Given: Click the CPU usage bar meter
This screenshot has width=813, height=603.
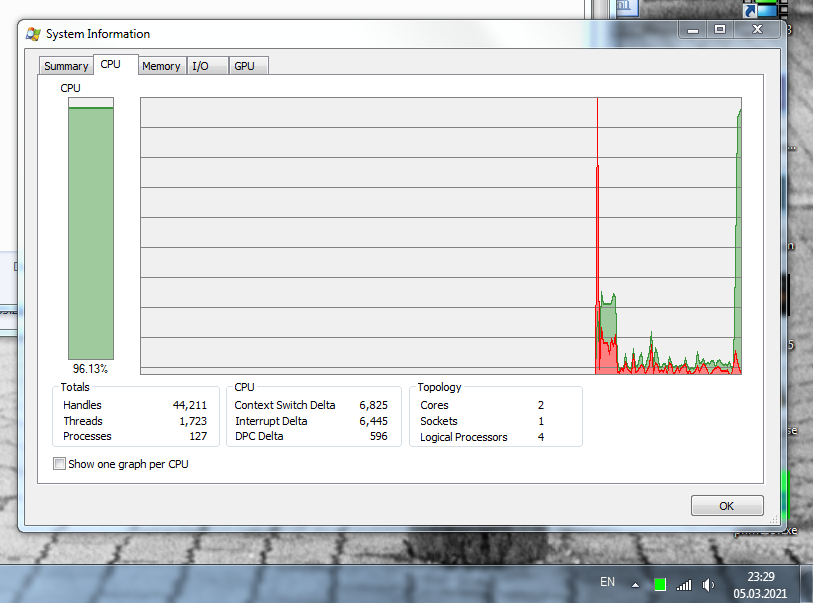Looking at the screenshot, I should click(x=91, y=228).
